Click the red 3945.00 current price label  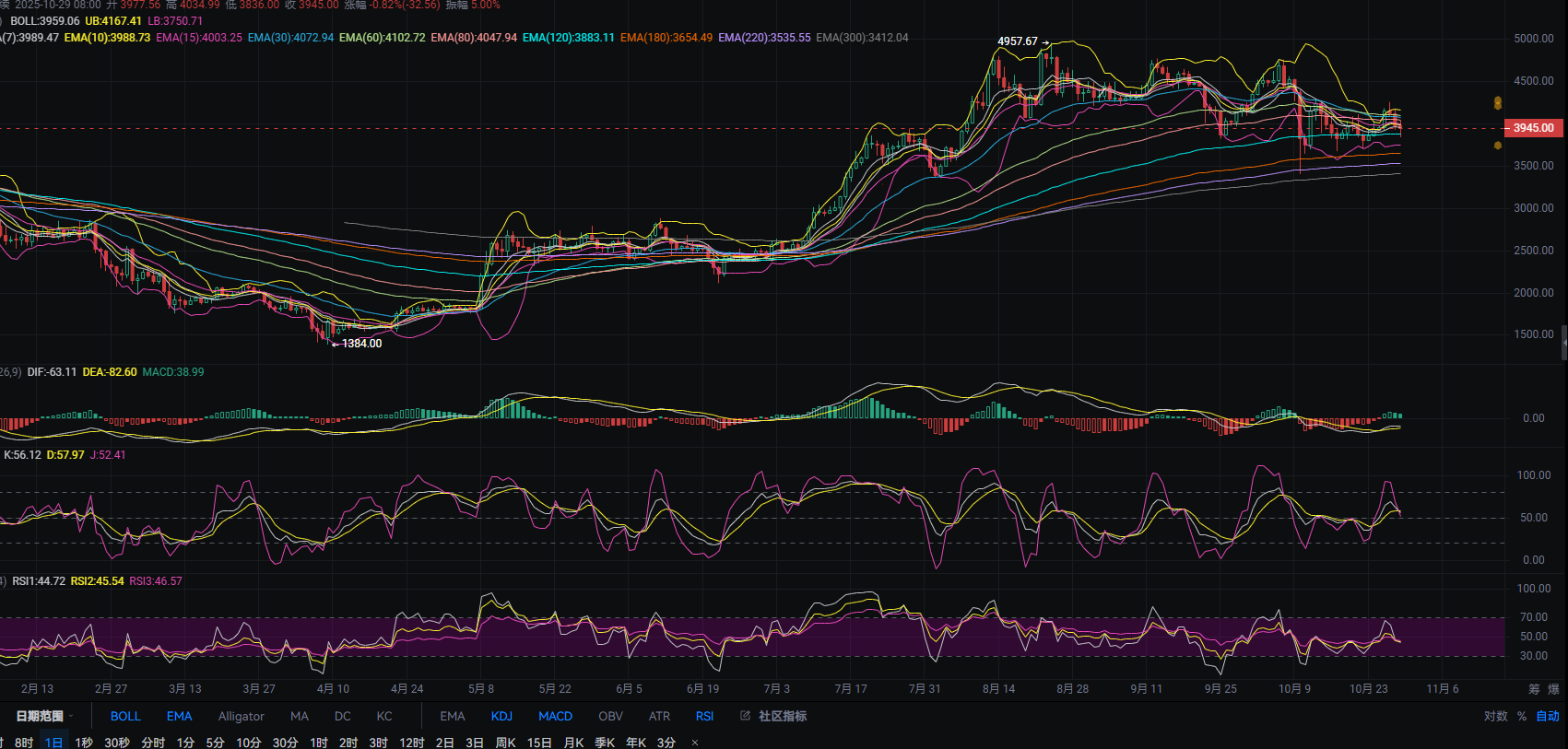point(1533,128)
